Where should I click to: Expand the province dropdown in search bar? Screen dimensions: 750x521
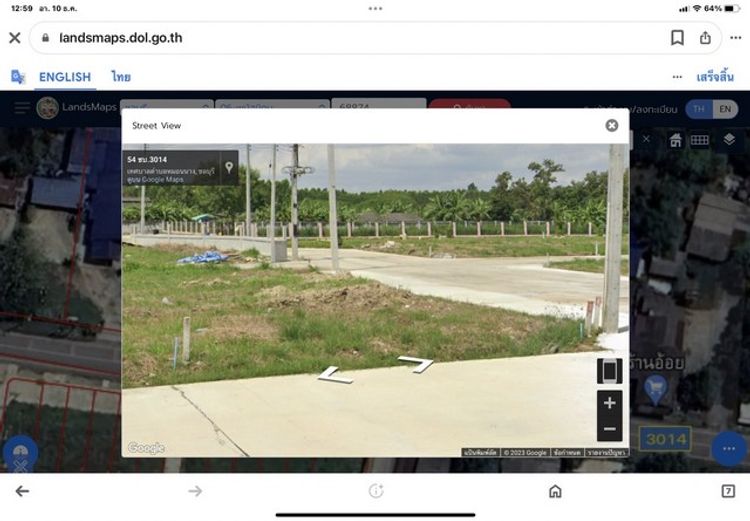click(x=167, y=105)
